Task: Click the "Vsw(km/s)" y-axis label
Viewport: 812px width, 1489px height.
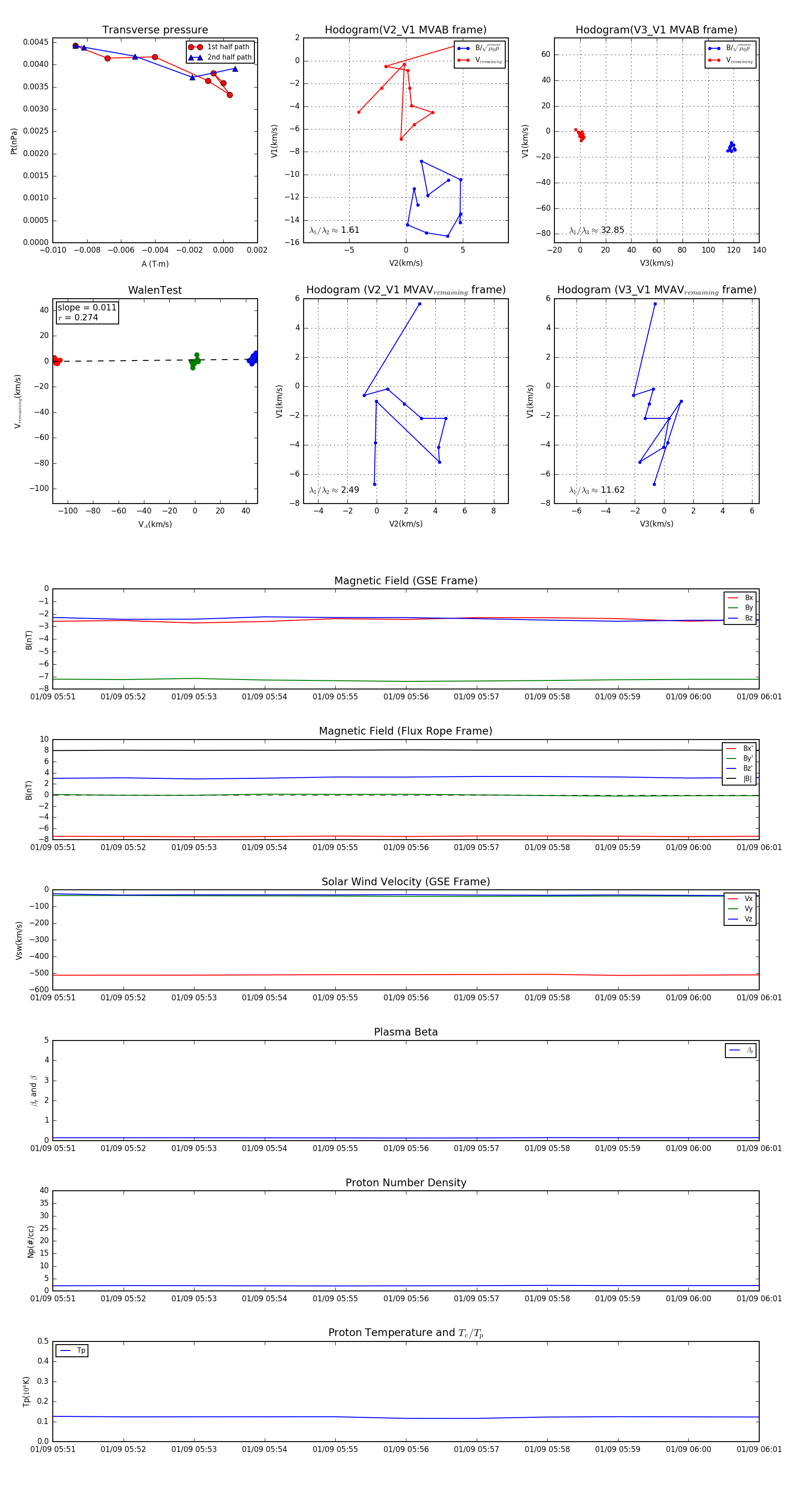Action: (19, 940)
